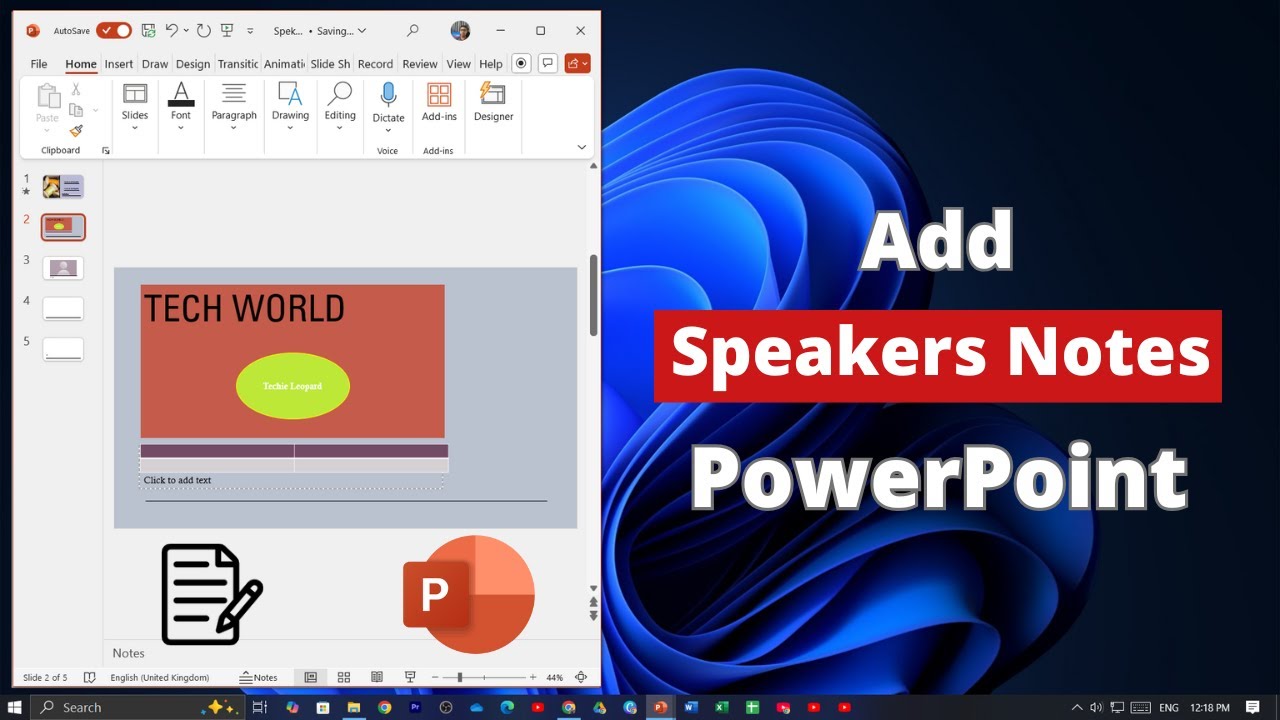The image size is (1280, 720).
Task: Click the Copy icon in Clipboard group
Action: coord(76,110)
